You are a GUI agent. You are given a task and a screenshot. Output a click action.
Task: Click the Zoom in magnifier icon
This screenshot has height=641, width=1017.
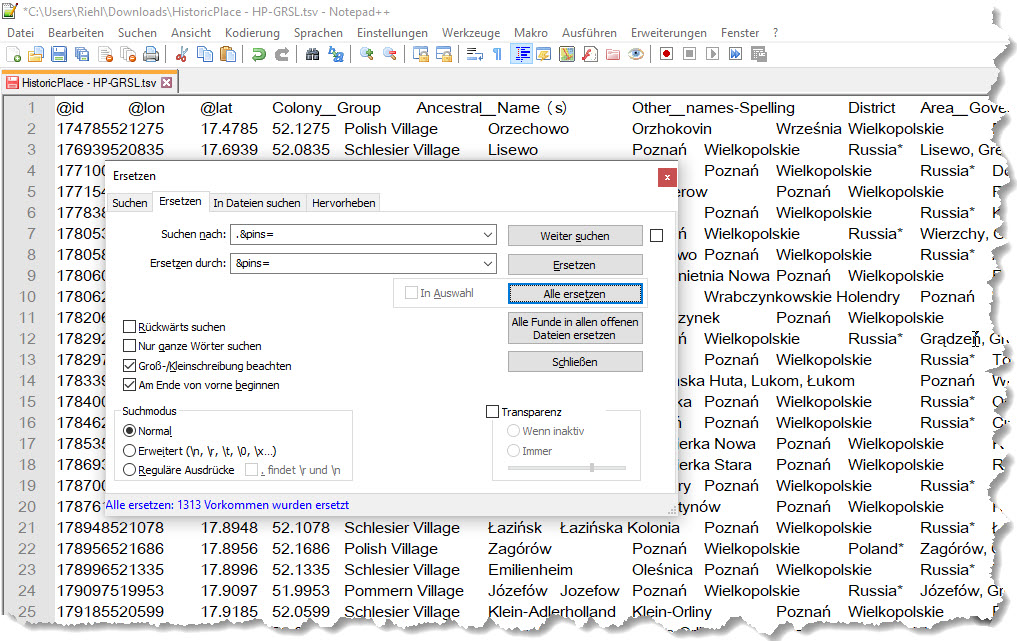pyautogui.click(x=367, y=54)
